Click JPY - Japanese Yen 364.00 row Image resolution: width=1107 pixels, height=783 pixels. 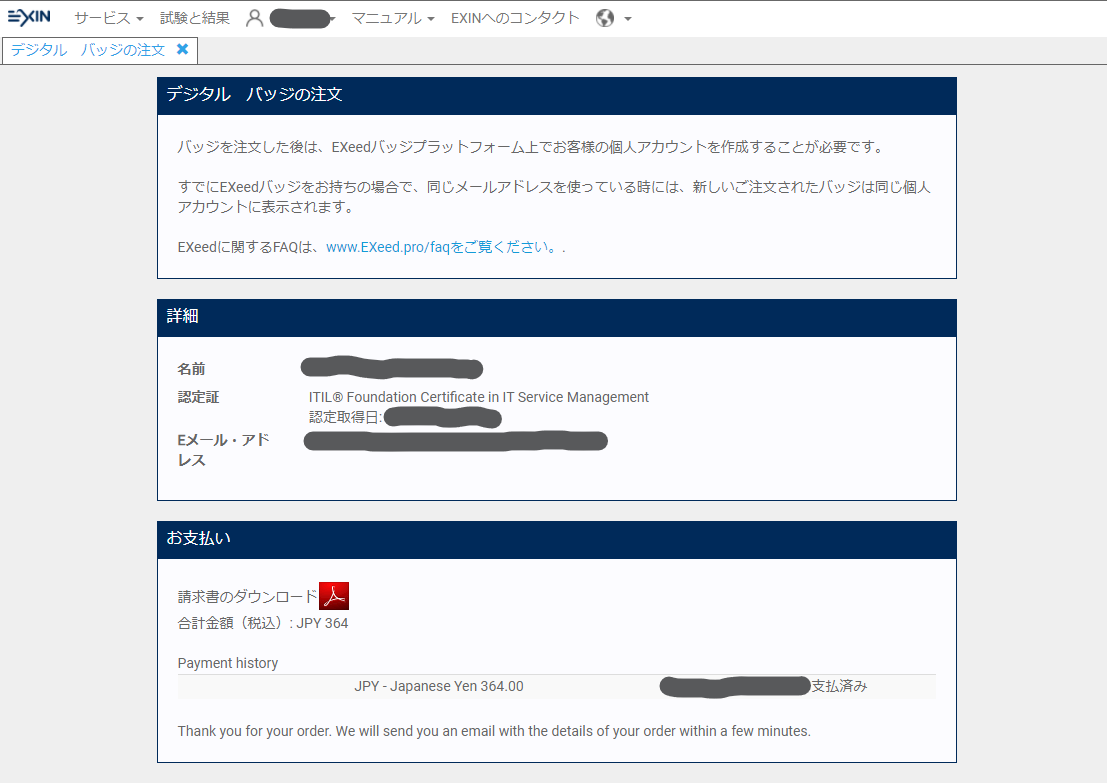556,686
